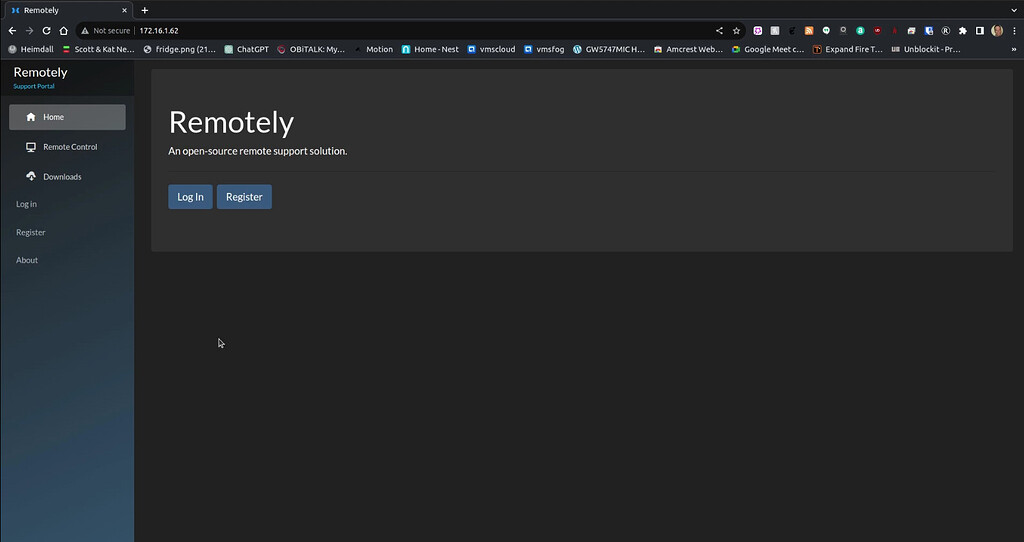The width and height of the screenshot is (1024, 542).
Task: Click the user profile avatar
Action: pyautogui.click(x=997, y=31)
